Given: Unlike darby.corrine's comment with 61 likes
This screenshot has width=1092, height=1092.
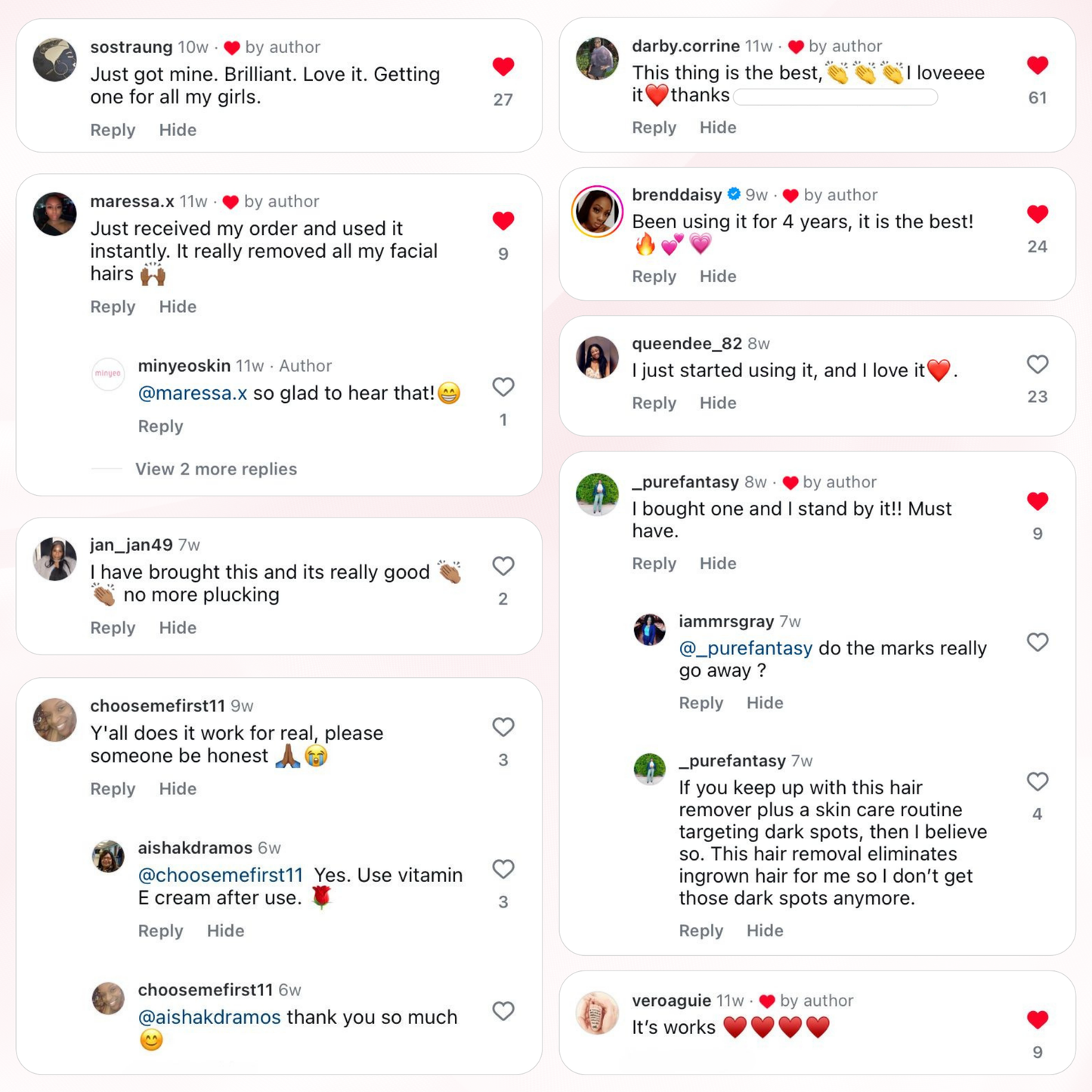Looking at the screenshot, I should 1037,65.
